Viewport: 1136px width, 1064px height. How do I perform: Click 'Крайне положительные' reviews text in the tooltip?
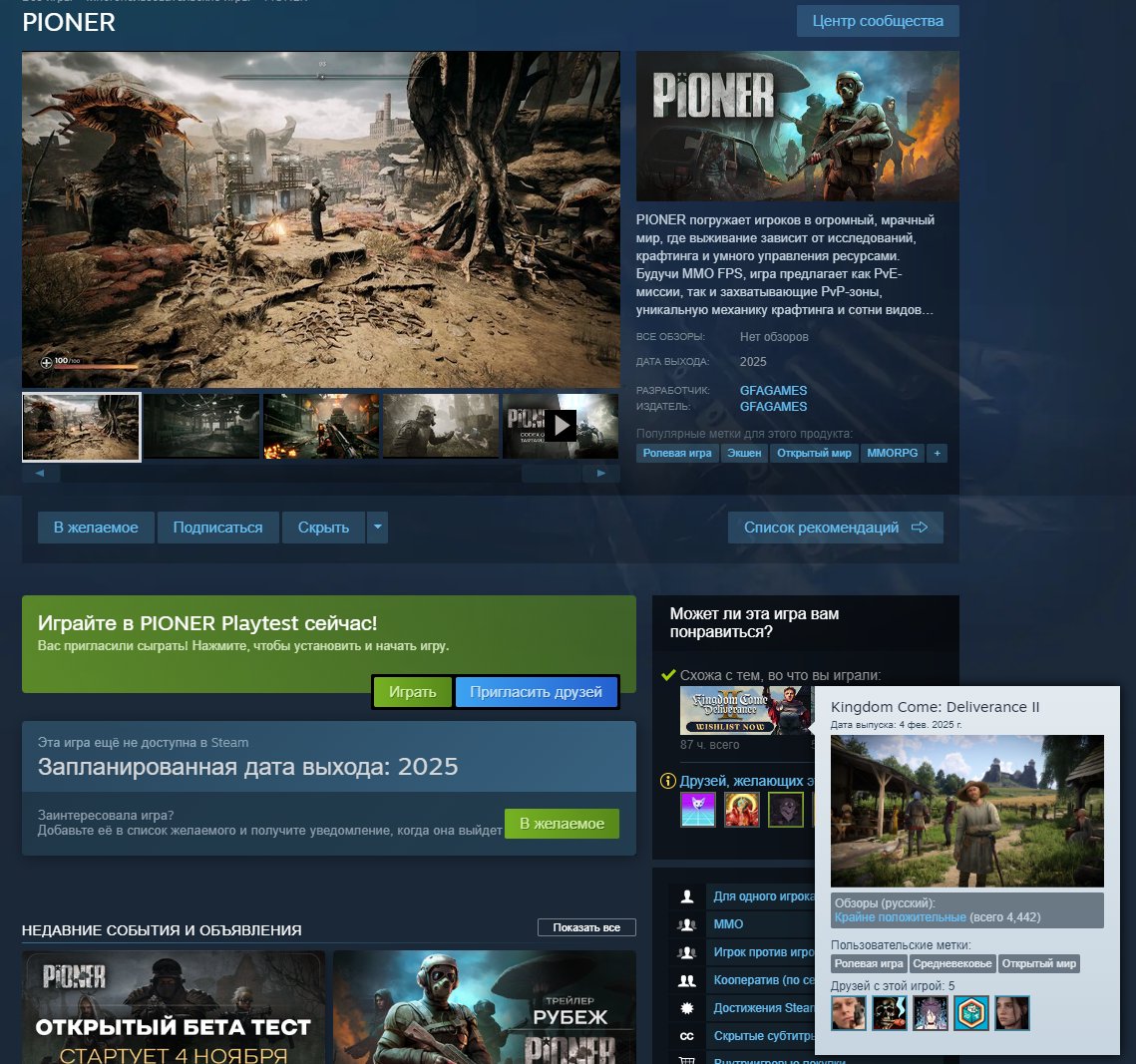pyautogui.click(x=900, y=917)
